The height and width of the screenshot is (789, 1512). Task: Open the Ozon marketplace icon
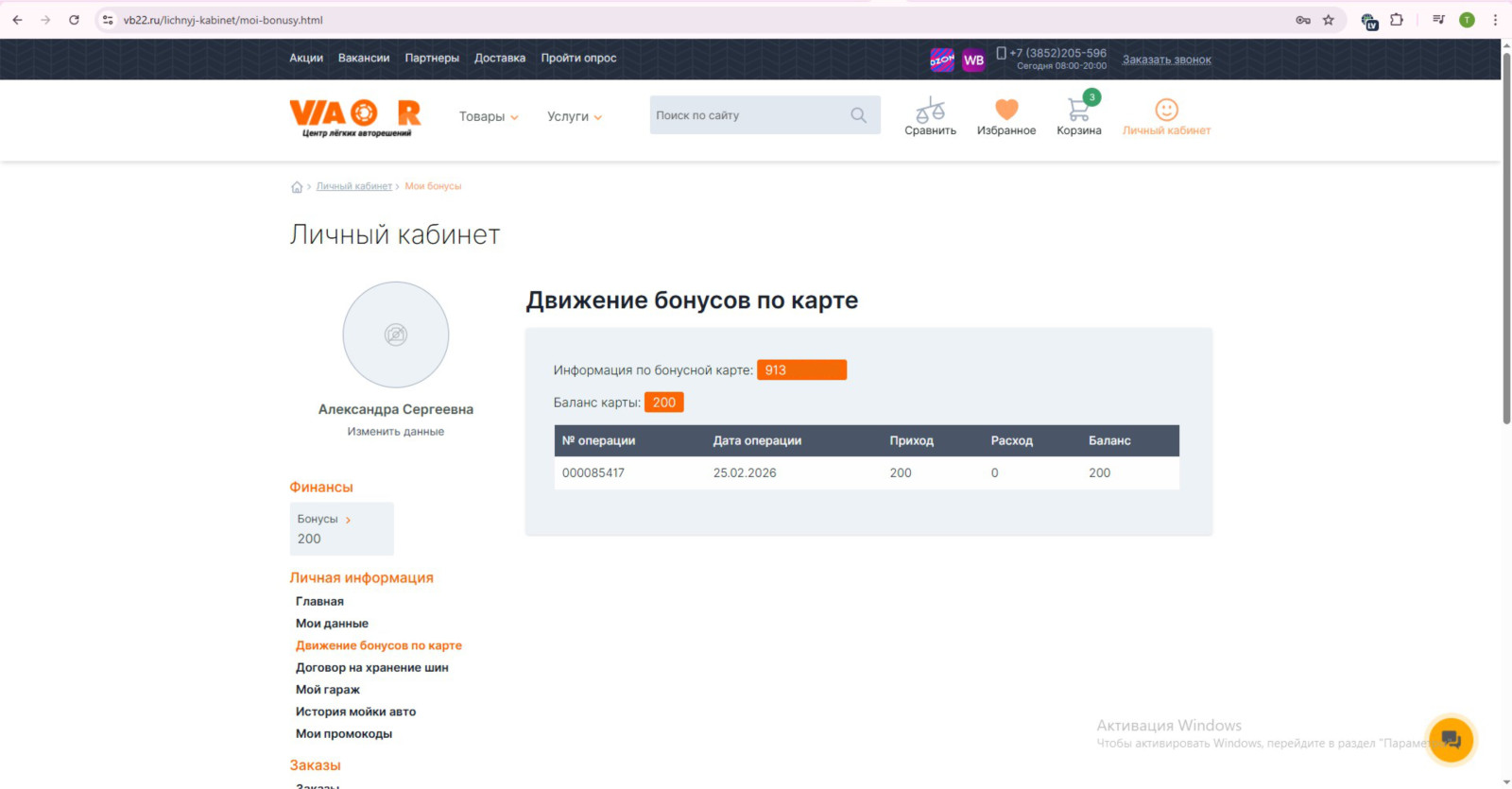click(941, 60)
